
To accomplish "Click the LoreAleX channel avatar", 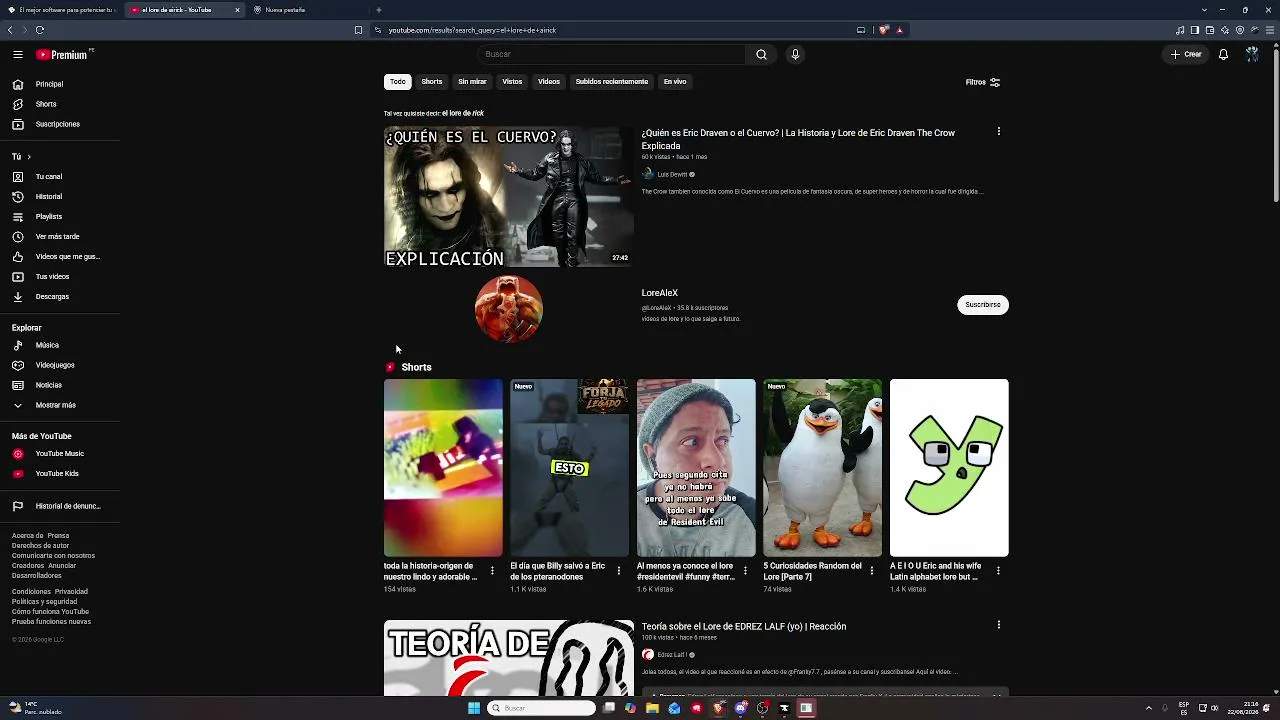I will coord(509,309).
